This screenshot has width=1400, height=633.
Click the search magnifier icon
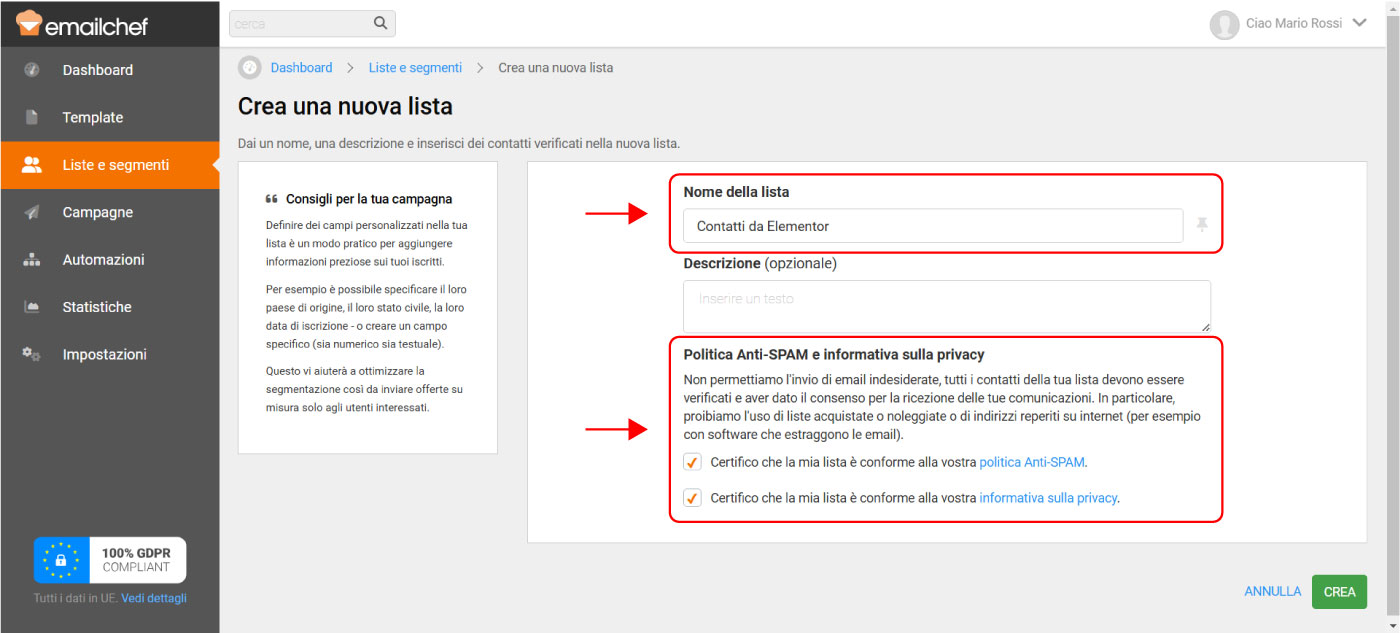click(380, 23)
